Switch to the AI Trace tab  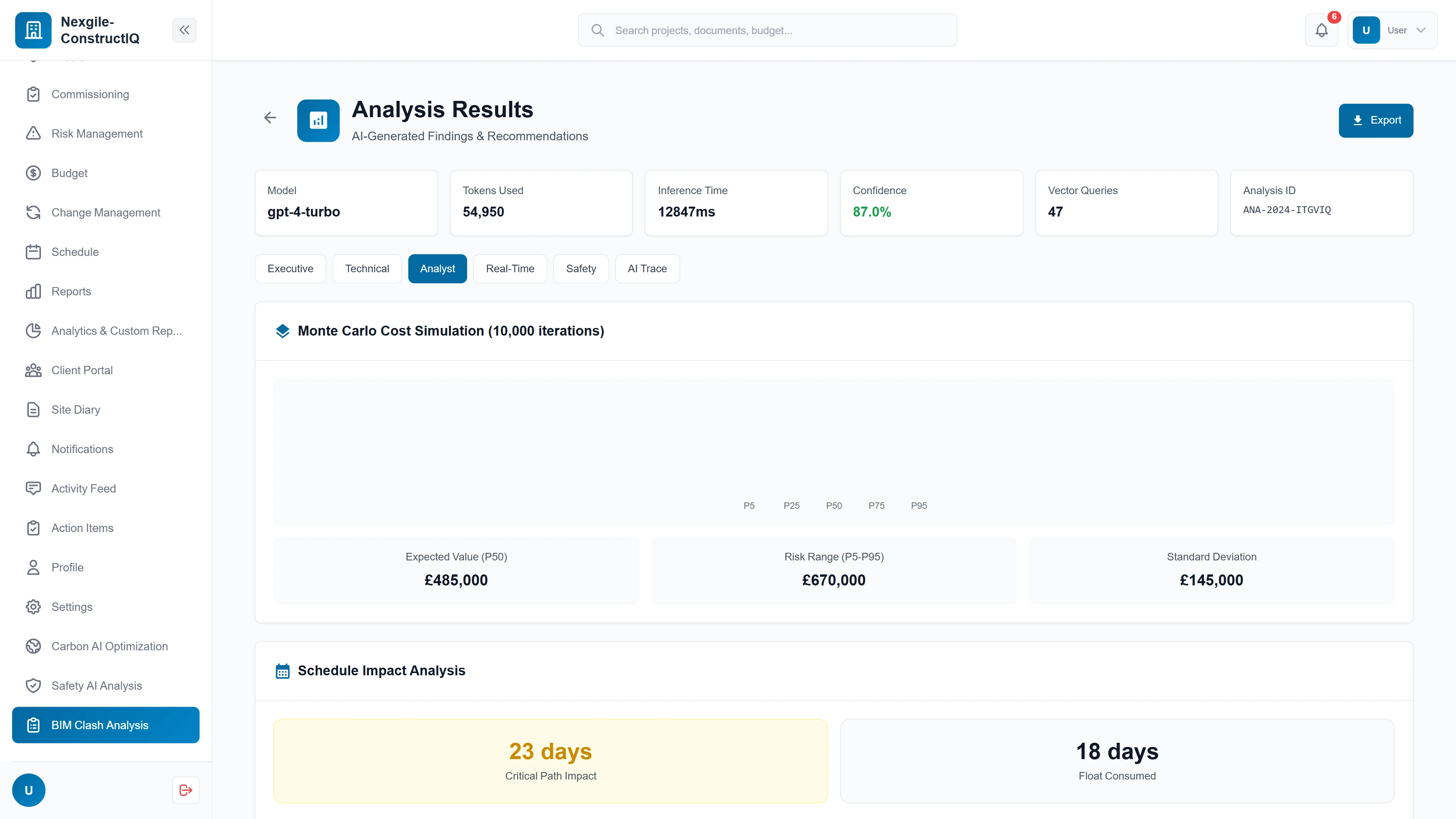tap(646, 268)
